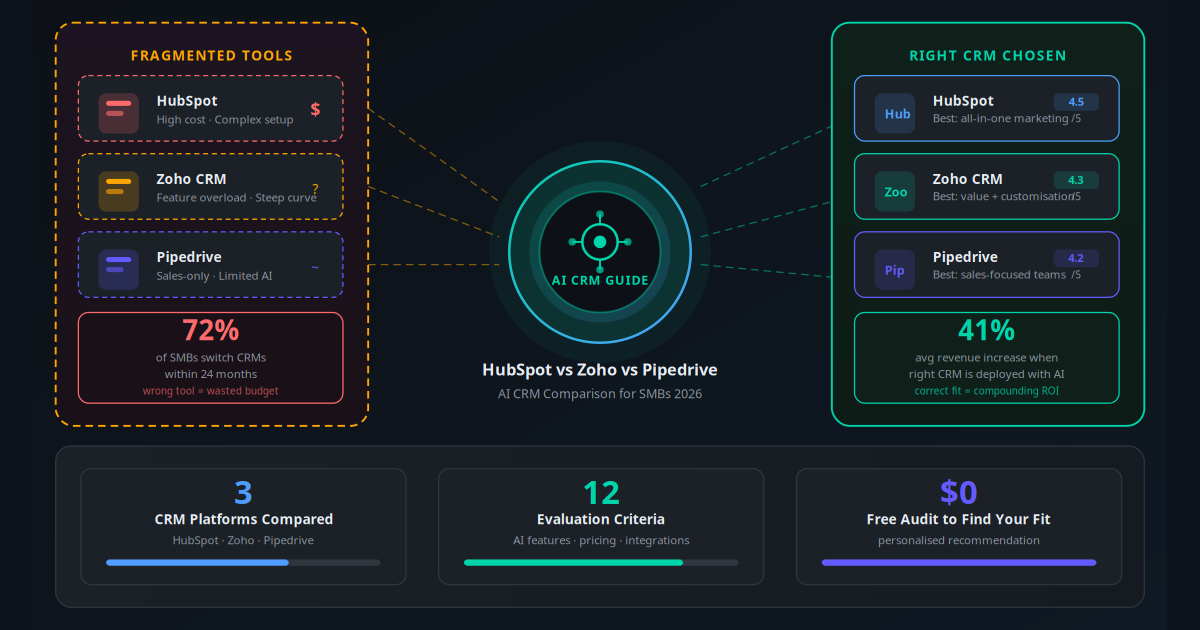The image size is (1200, 630).
Task: Click the green Evaluation Criteria progress bar
Action: pos(601,562)
